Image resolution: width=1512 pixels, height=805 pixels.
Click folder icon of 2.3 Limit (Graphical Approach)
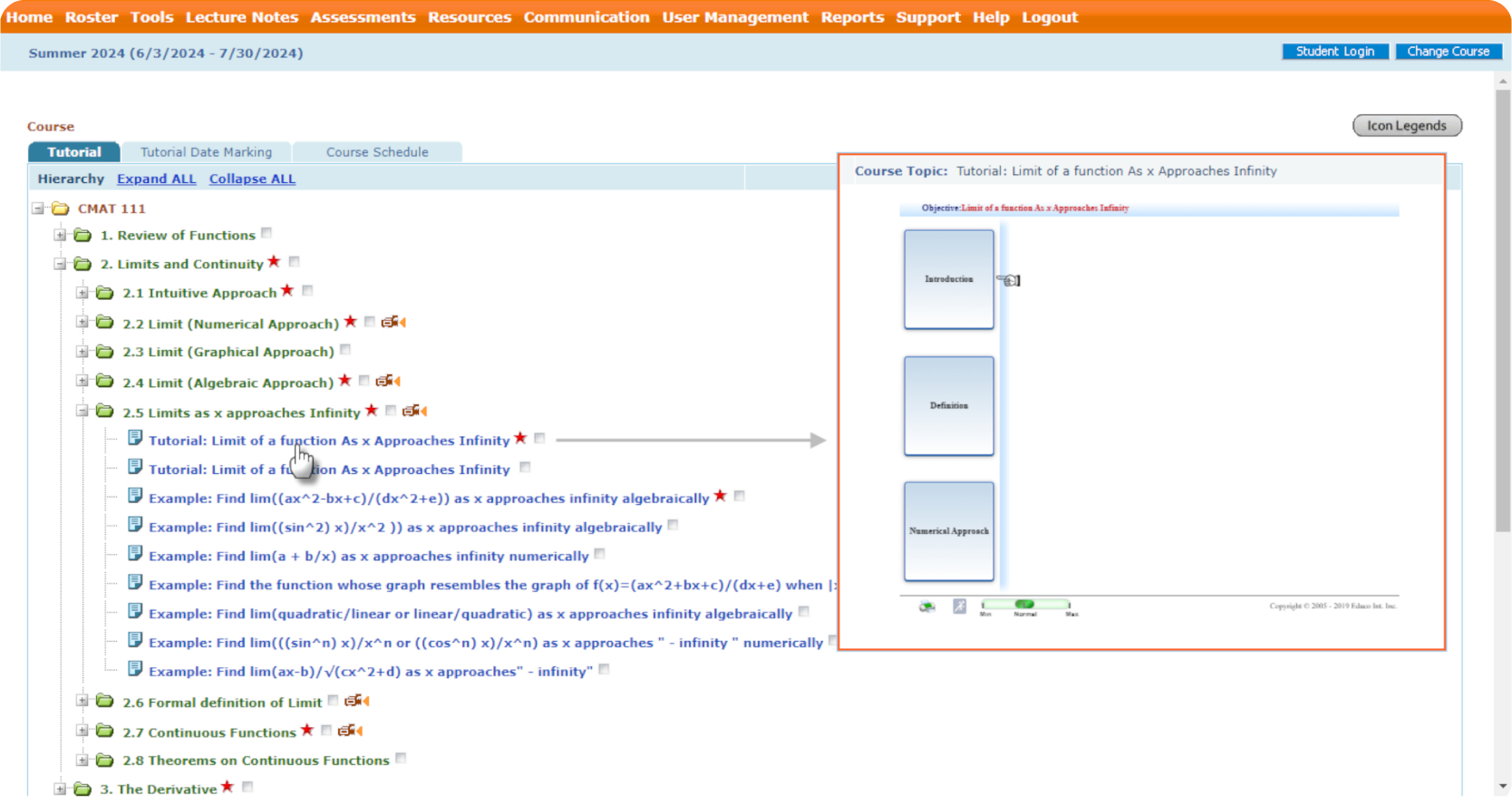tap(105, 352)
